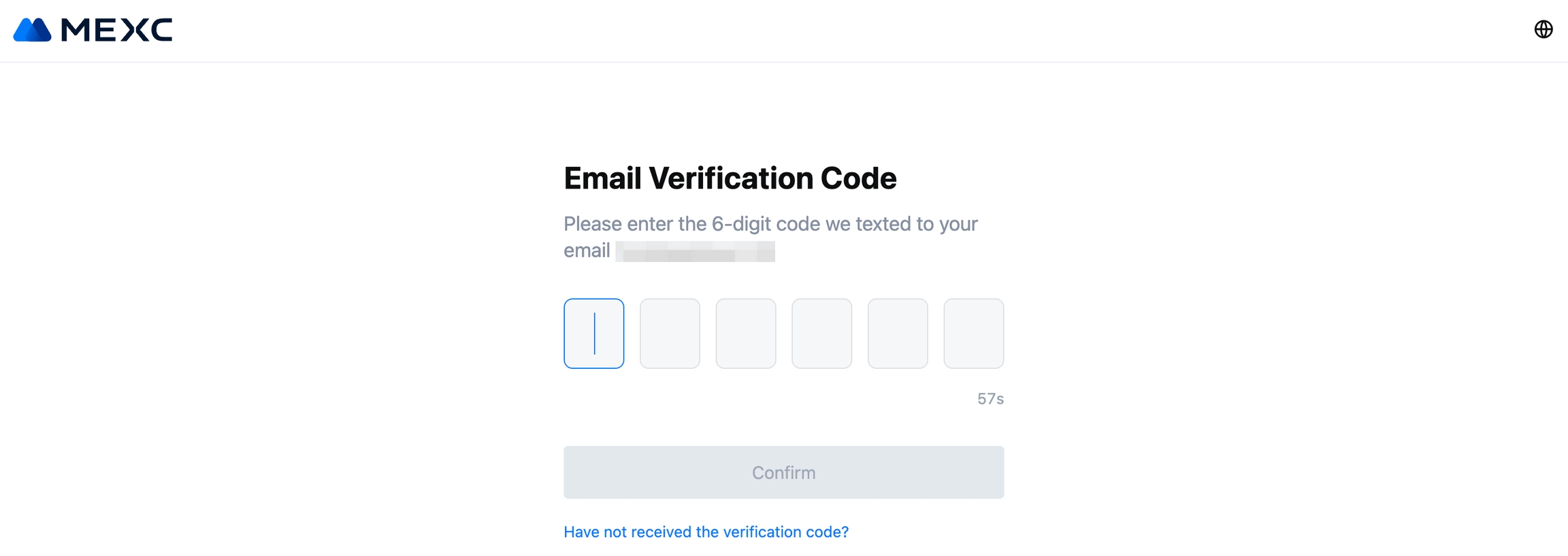Click the blurred email address
1568x556 pixels.
(695, 251)
